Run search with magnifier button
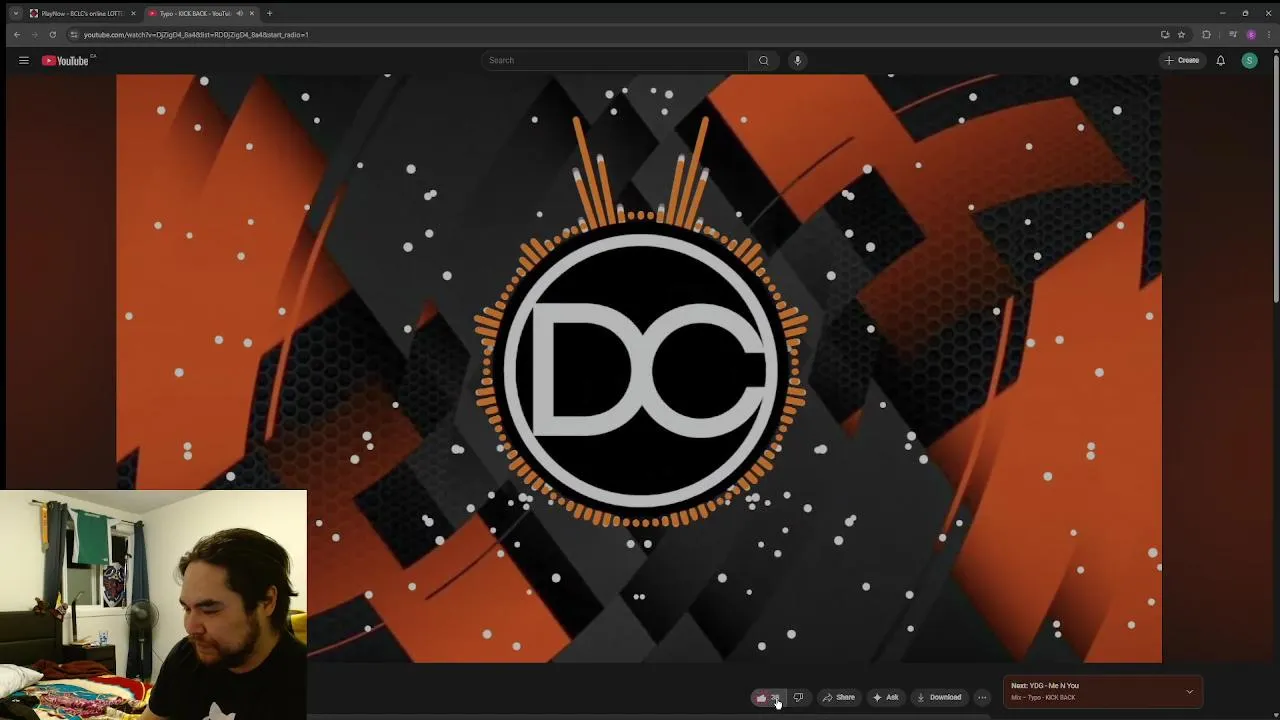Viewport: 1280px width, 720px height. (764, 60)
